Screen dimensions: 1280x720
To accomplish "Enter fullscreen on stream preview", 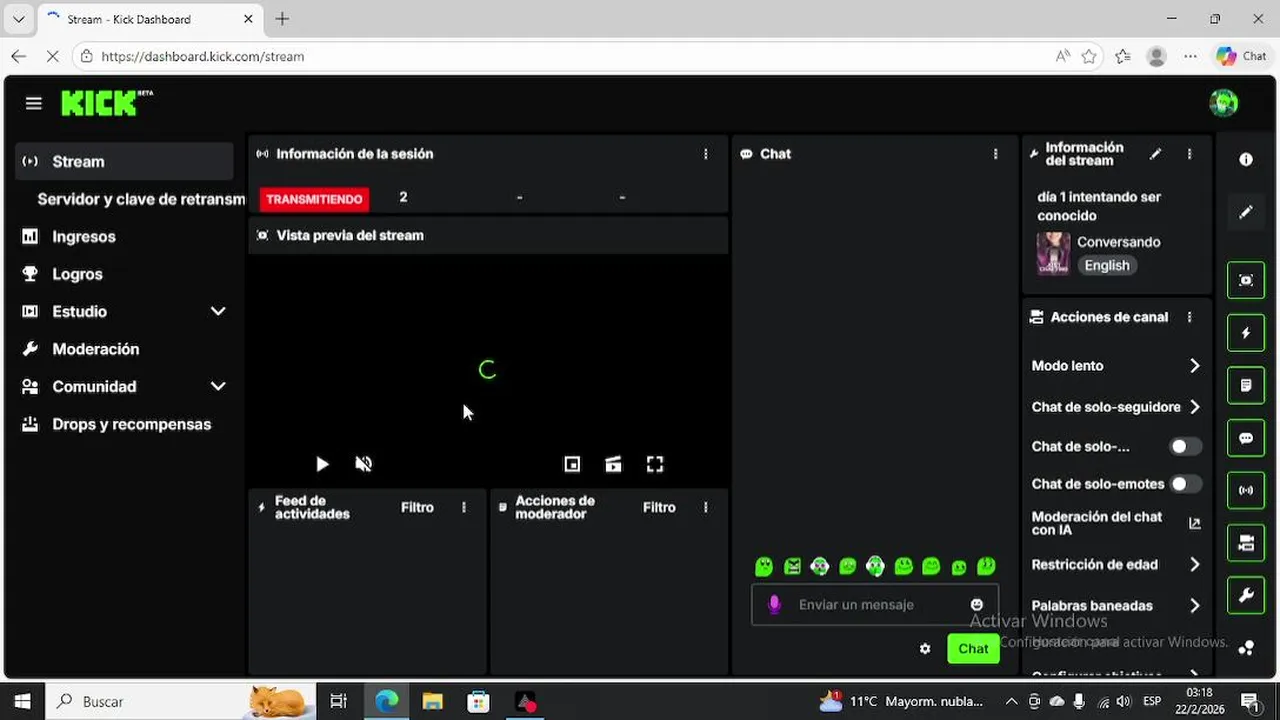I will (x=655, y=464).
